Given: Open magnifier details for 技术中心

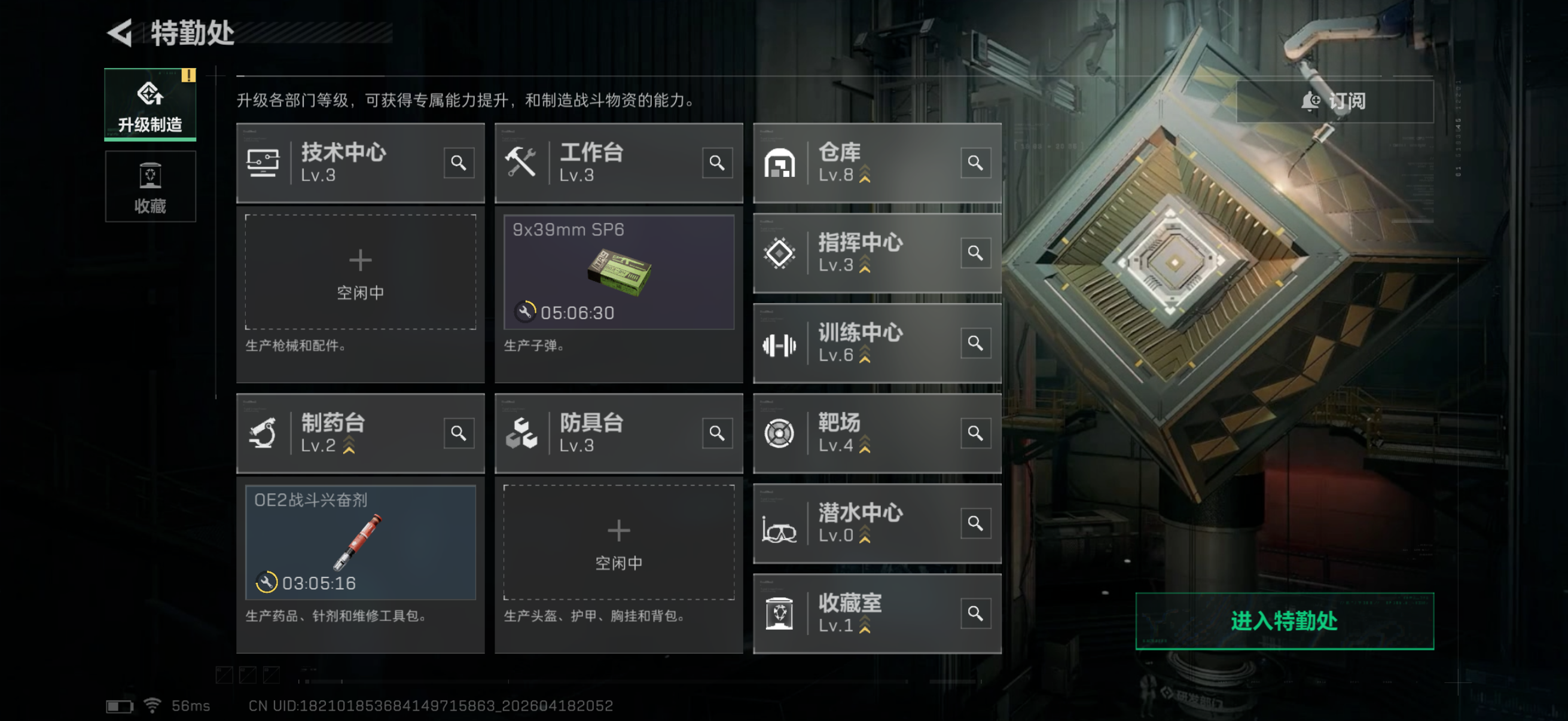Looking at the screenshot, I should click(x=458, y=163).
